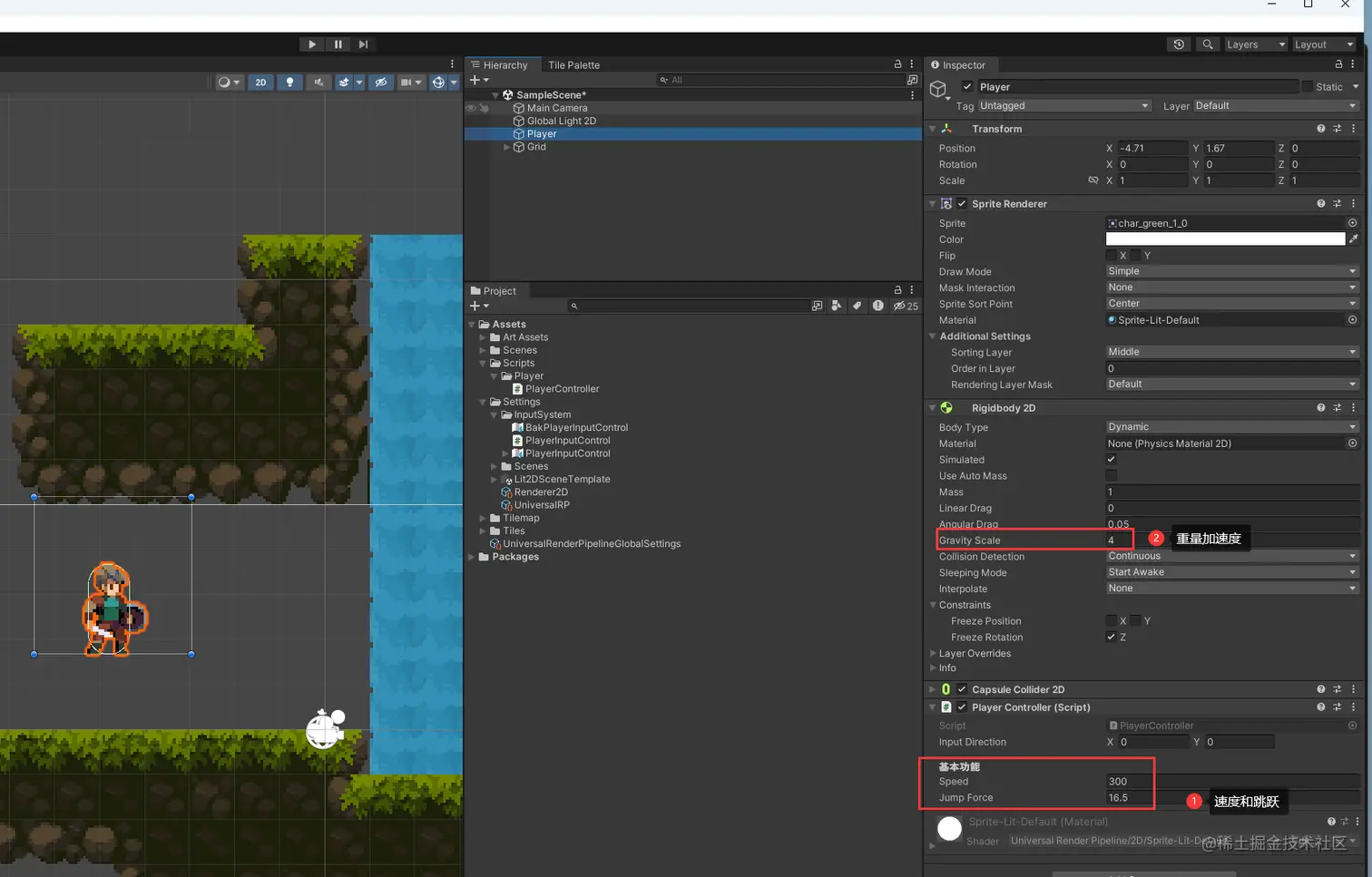The image size is (1372, 877).
Task: Open the Layers dropdown in the toolbar
Action: coord(1256,44)
